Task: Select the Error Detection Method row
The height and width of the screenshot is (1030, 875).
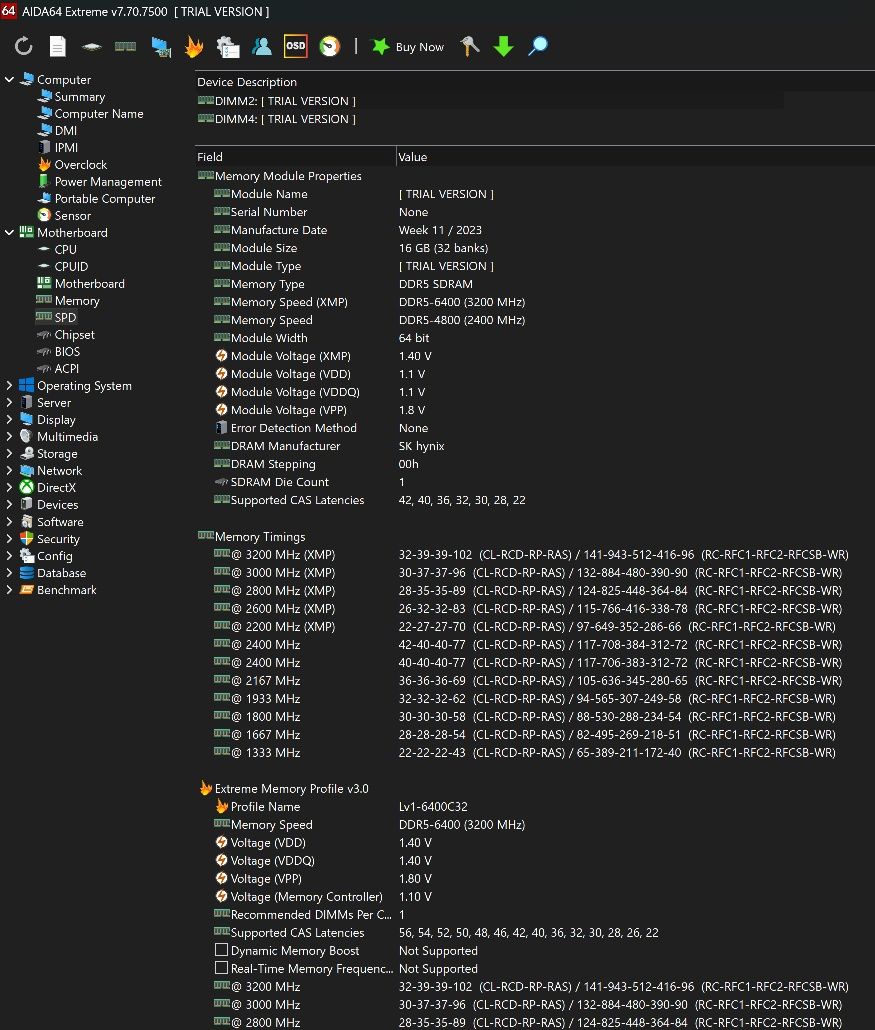Action: (321, 428)
